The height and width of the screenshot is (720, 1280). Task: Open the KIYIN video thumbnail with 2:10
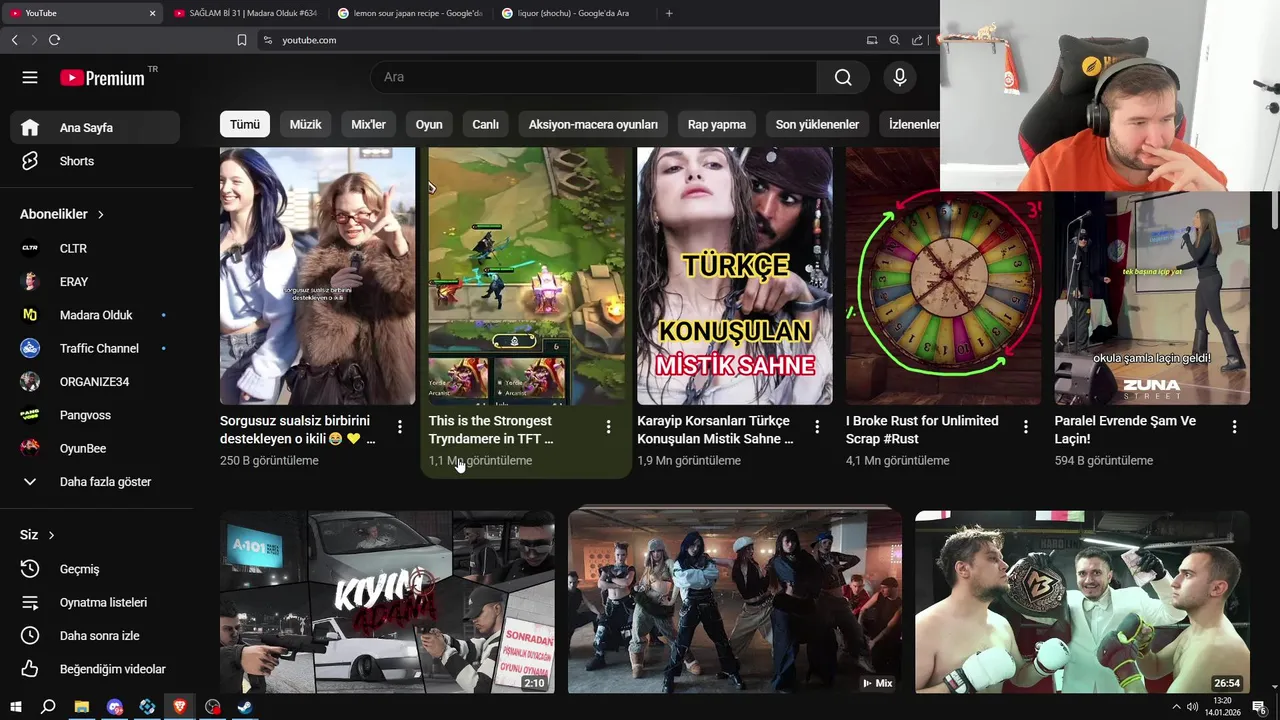(387, 603)
